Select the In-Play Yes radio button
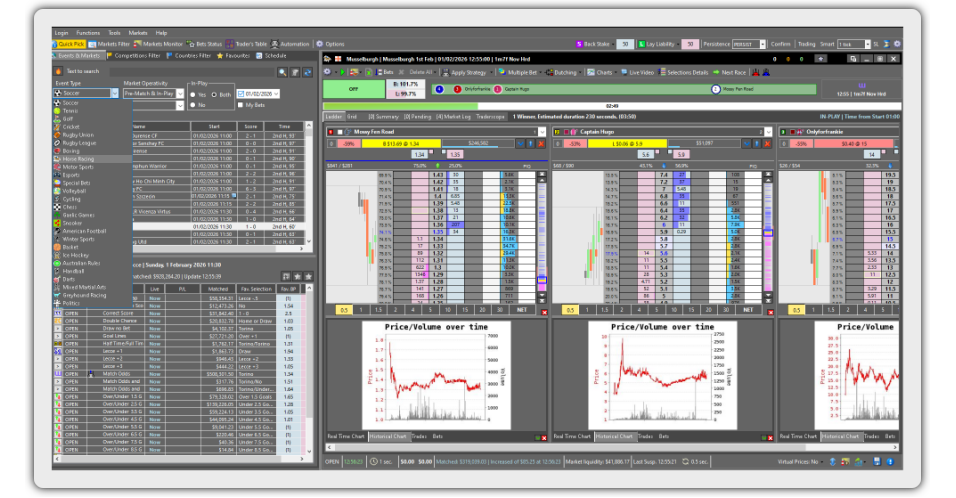The height and width of the screenshot is (498, 956). 195,94
